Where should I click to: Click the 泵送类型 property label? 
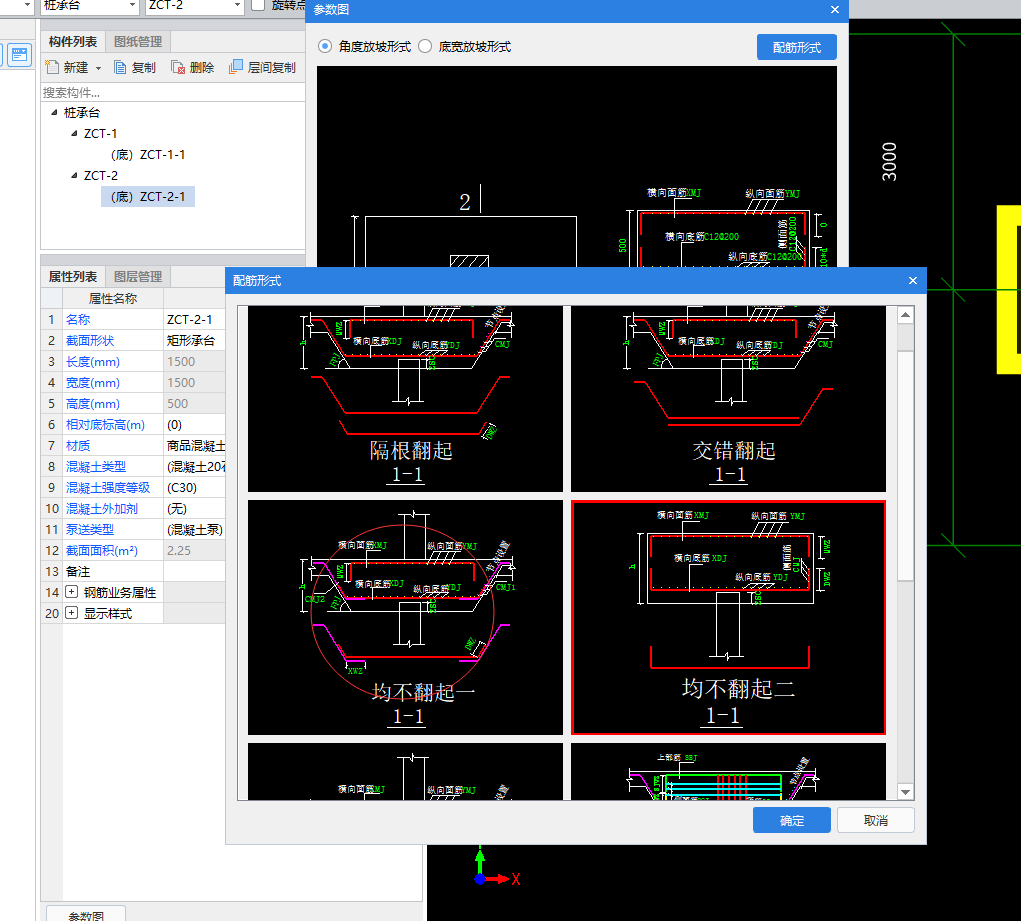(90, 529)
